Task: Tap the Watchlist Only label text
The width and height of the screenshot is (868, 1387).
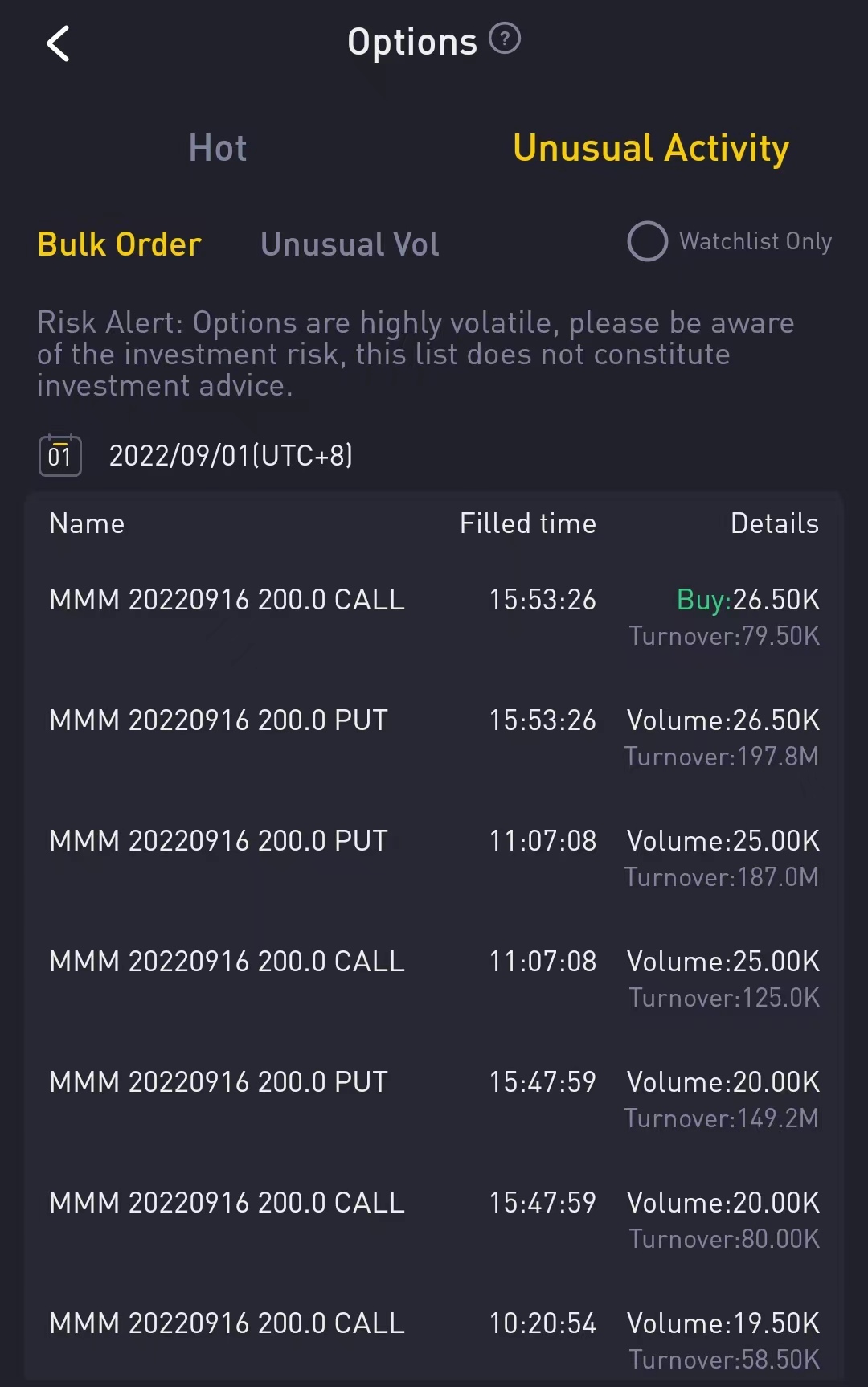Action: [755, 241]
